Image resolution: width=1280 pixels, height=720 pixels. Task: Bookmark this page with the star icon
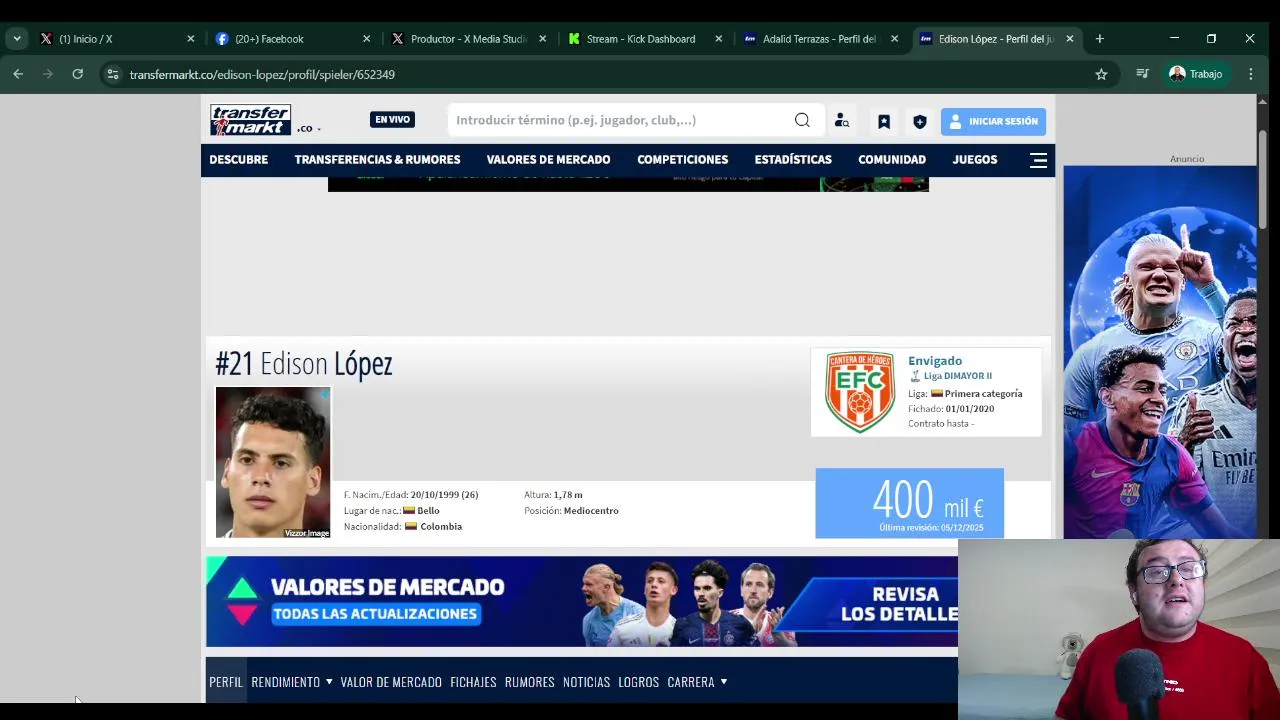click(1101, 74)
